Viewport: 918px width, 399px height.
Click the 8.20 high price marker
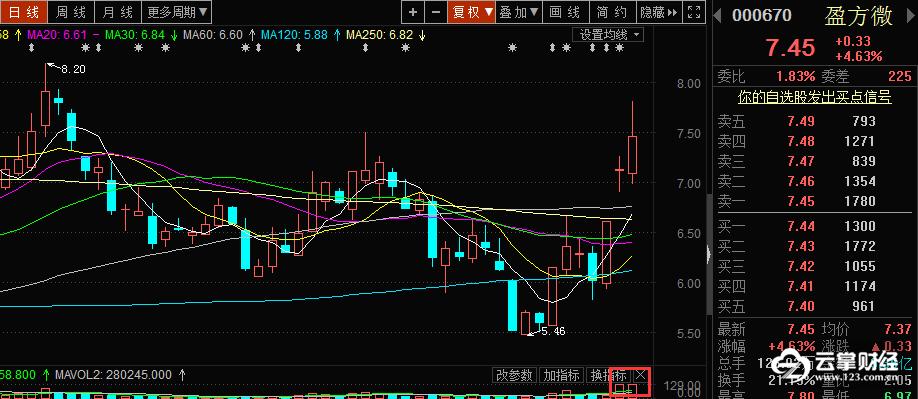tap(73, 69)
